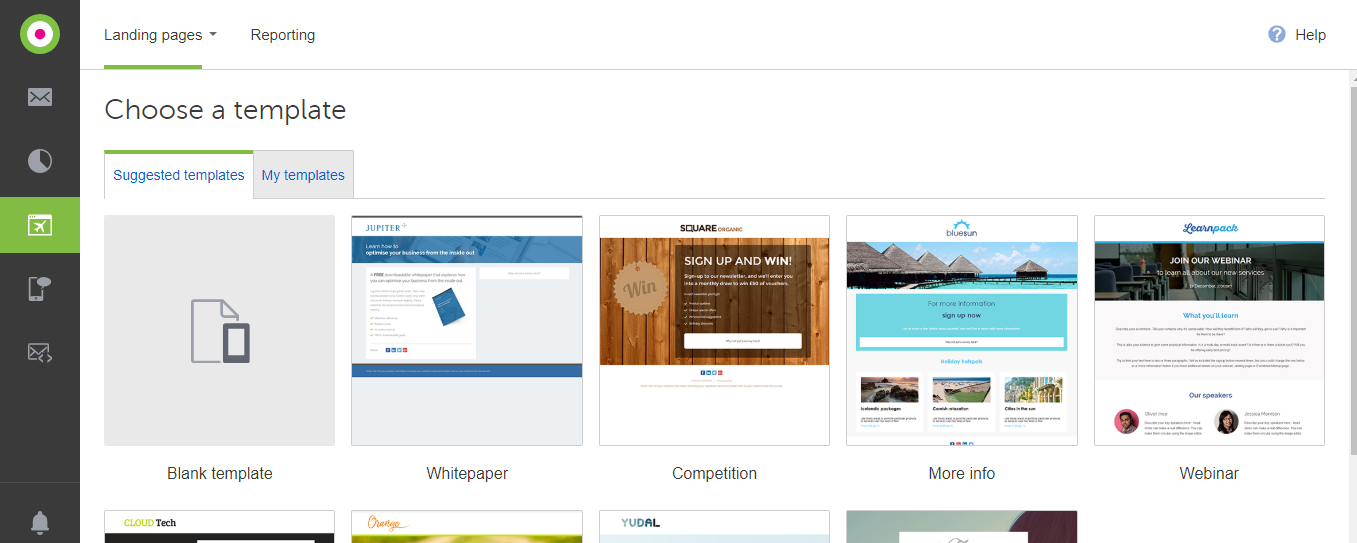This screenshot has height=543, width=1357.
Task: Pick the Jupiter Whitepaper template preview
Action: [x=467, y=330]
